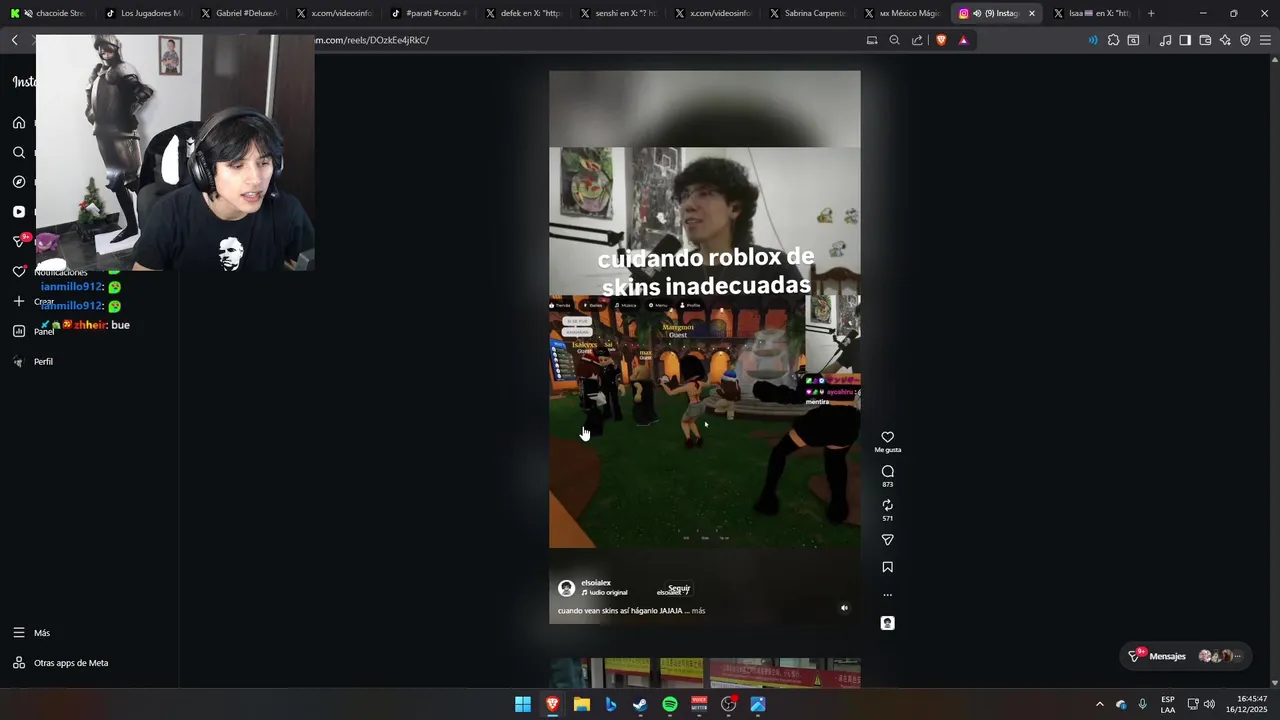Click the Crear plus icon in sidebar
The image size is (1280, 720).
18,301
